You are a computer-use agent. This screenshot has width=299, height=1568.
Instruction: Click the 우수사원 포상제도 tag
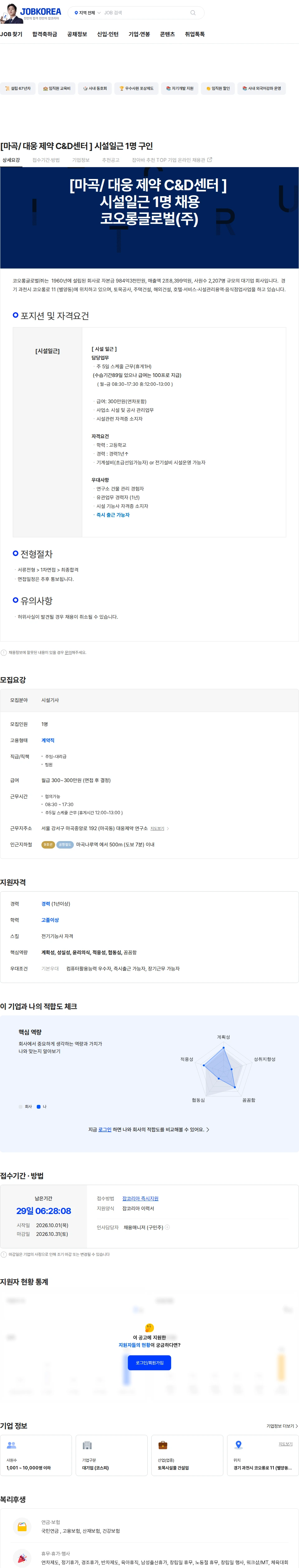(136, 88)
